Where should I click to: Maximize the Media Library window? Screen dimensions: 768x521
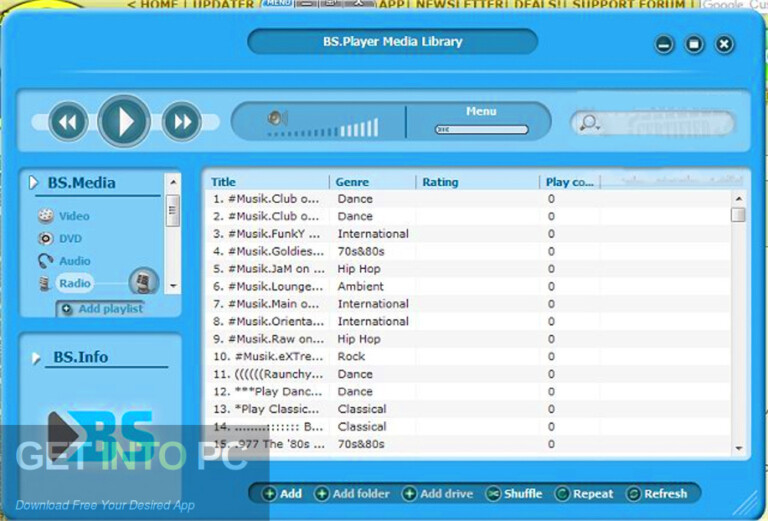[x=694, y=45]
